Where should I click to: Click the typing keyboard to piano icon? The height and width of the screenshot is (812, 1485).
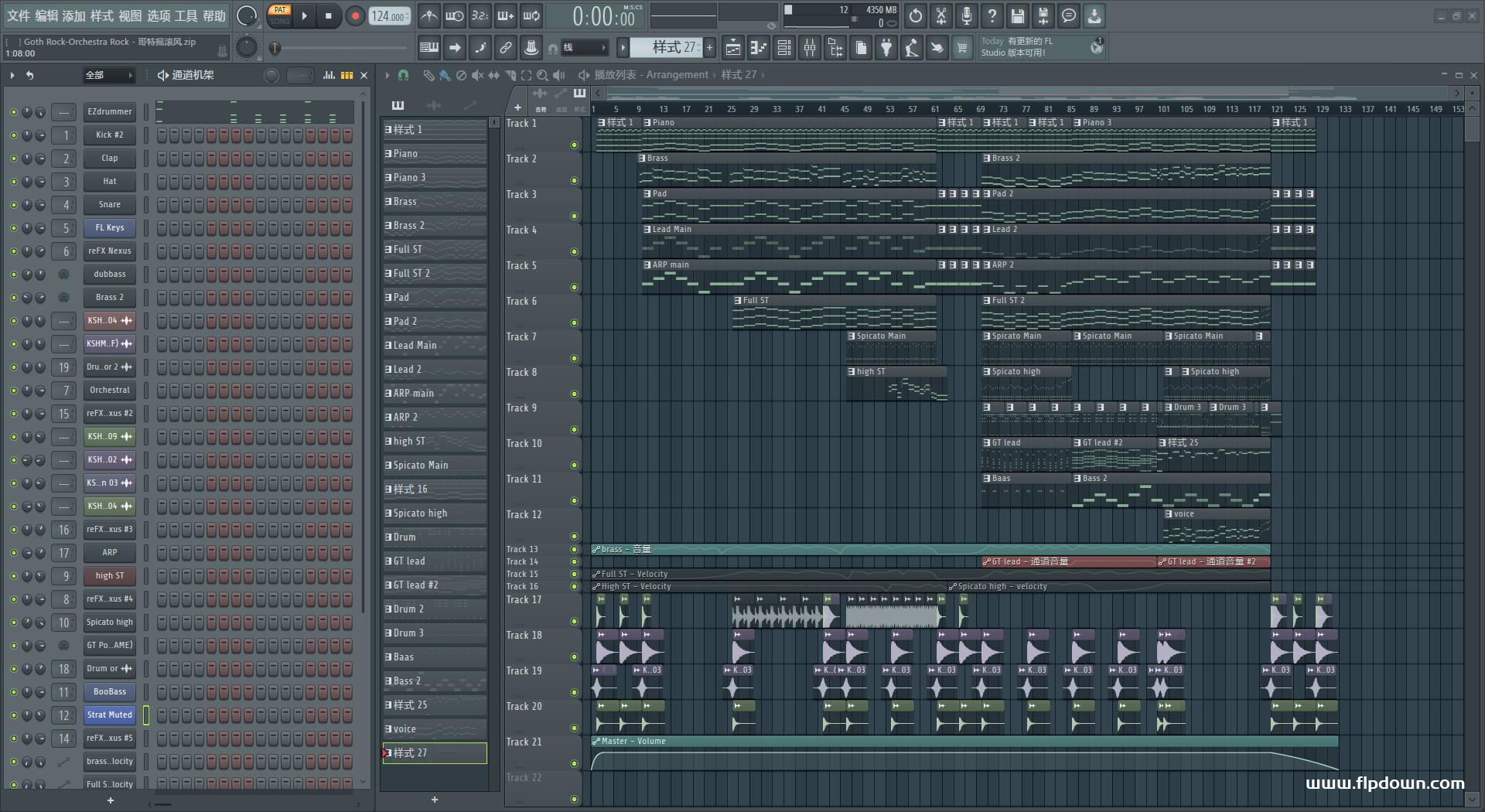point(429,48)
